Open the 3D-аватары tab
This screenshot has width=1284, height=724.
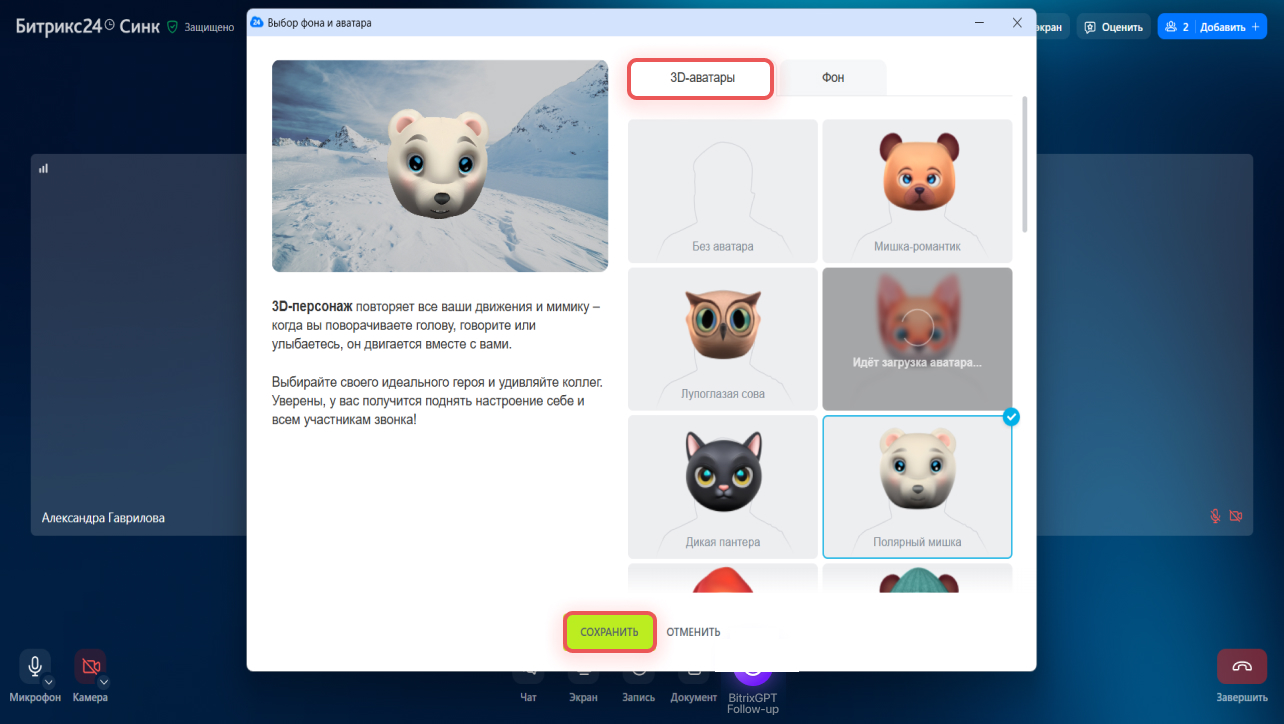(x=700, y=78)
